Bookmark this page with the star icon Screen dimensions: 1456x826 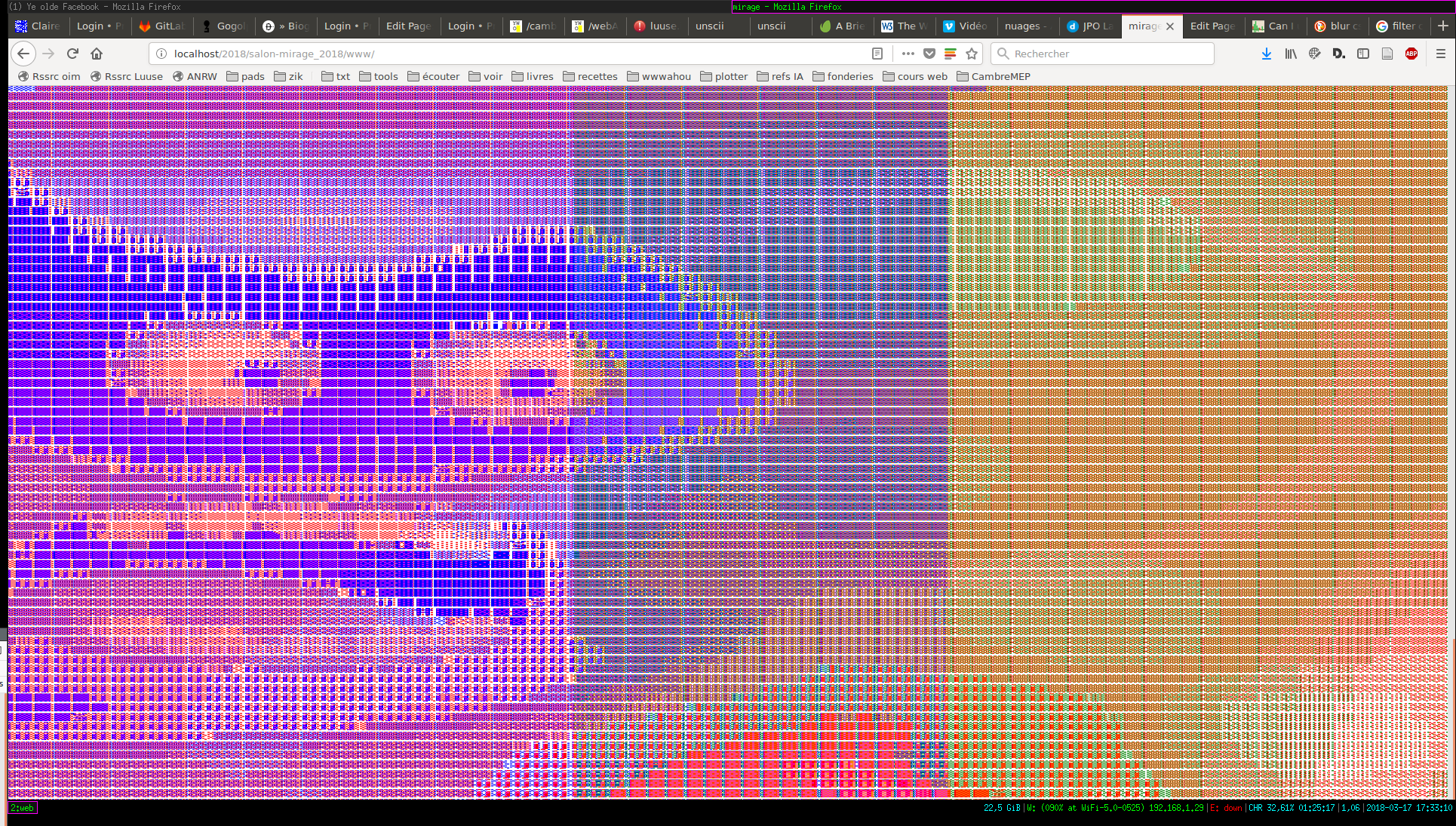coord(972,54)
